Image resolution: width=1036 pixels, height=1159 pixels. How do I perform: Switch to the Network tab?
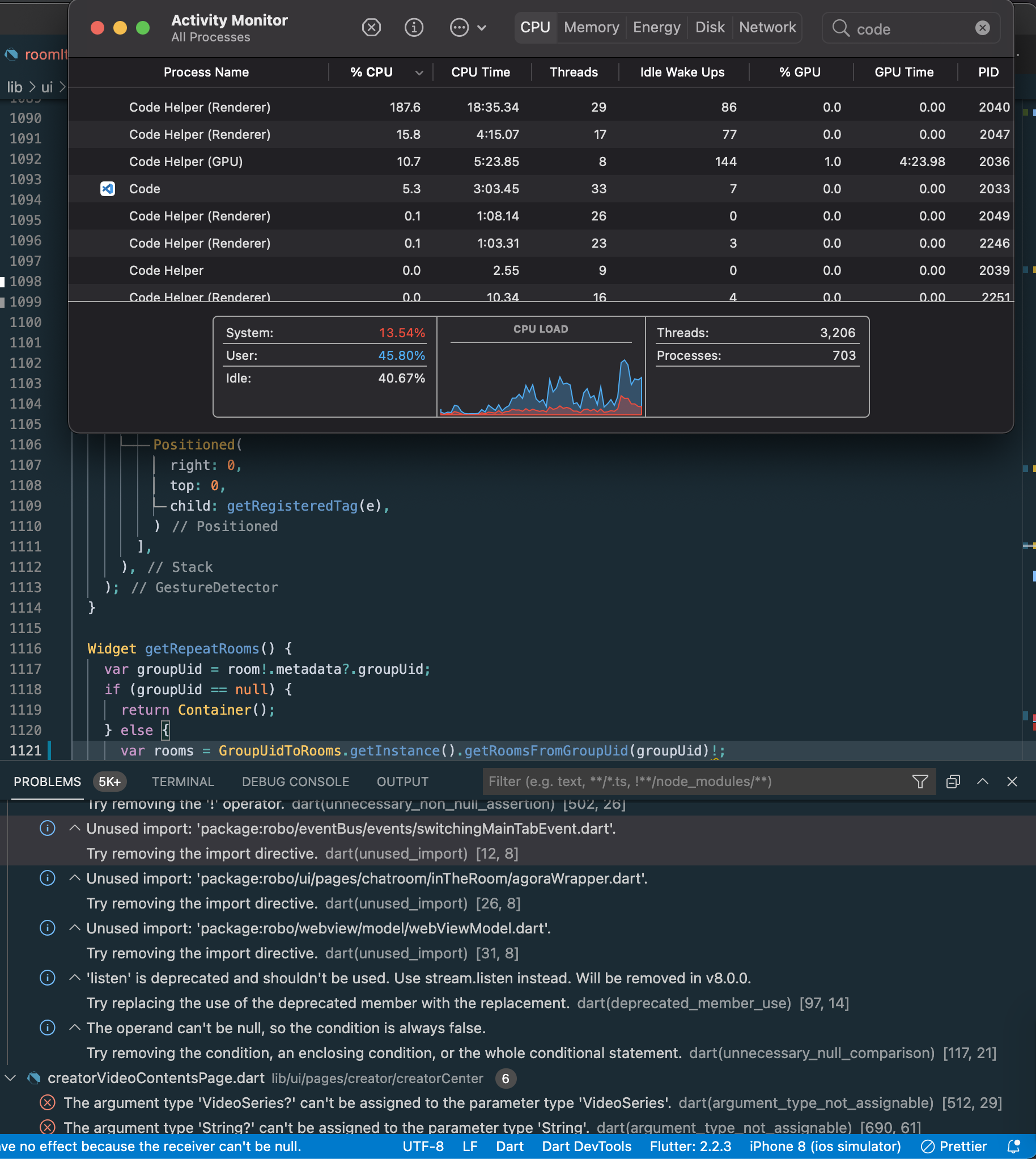tap(767, 27)
